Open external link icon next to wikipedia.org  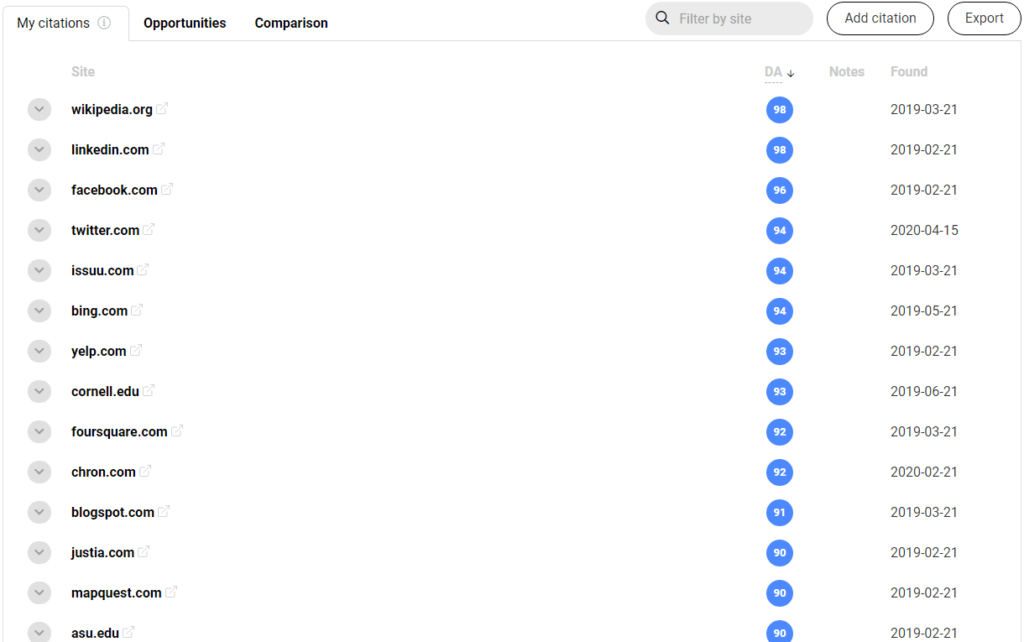point(162,109)
